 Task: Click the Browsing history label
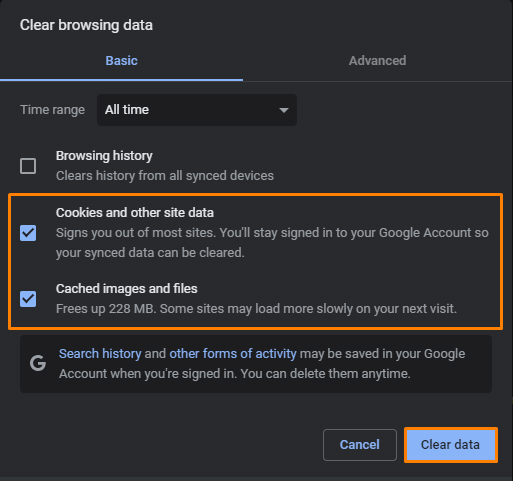point(104,156)
